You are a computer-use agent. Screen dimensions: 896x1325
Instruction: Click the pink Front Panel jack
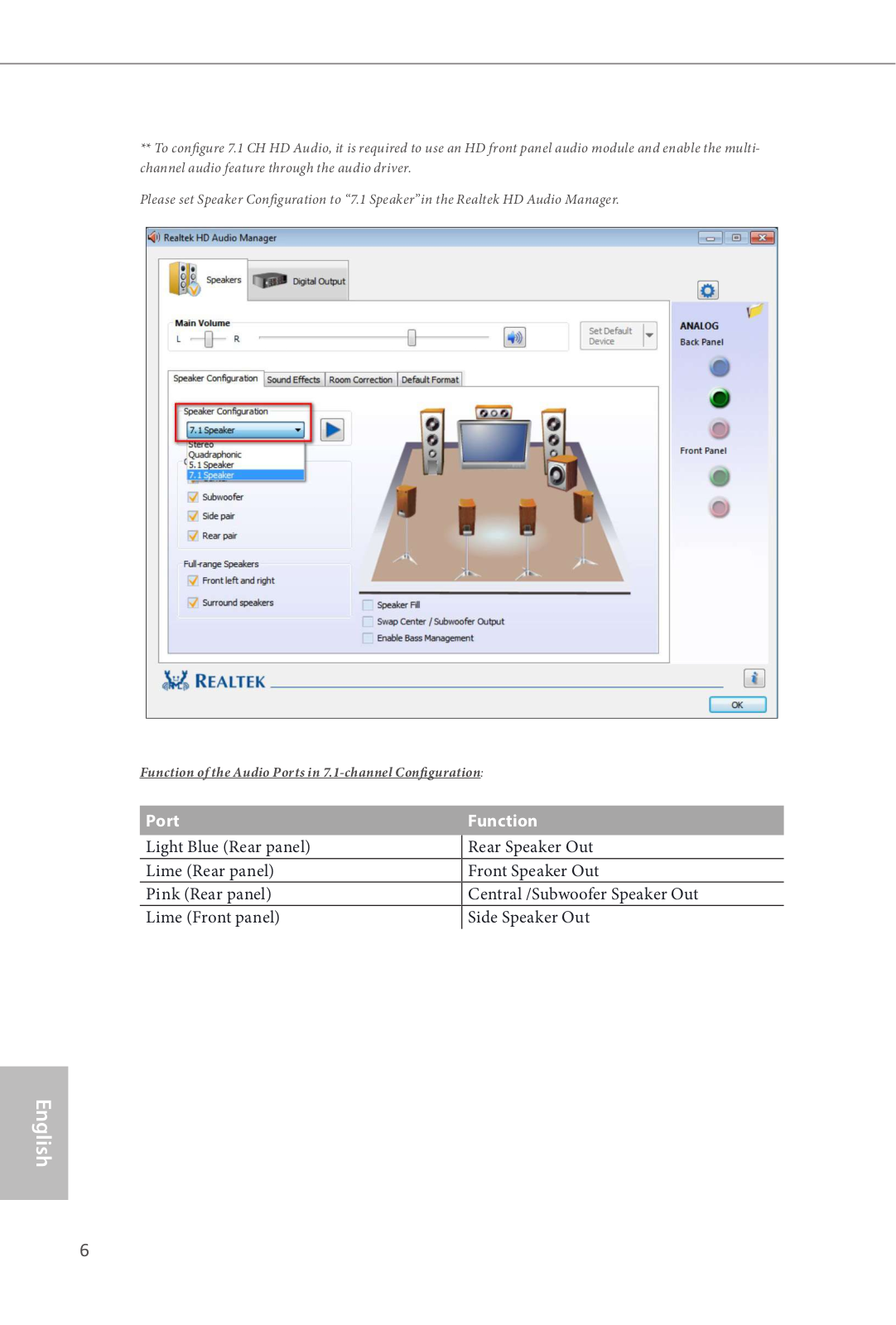(720, 508)
